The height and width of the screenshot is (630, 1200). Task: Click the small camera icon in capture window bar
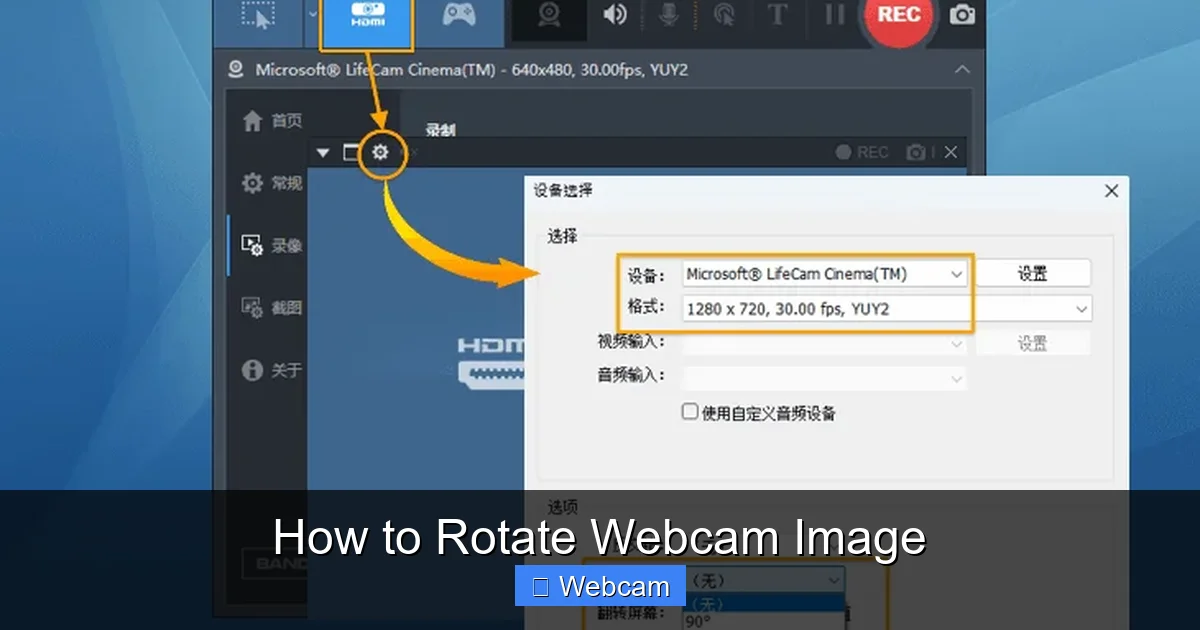point(915,153)
